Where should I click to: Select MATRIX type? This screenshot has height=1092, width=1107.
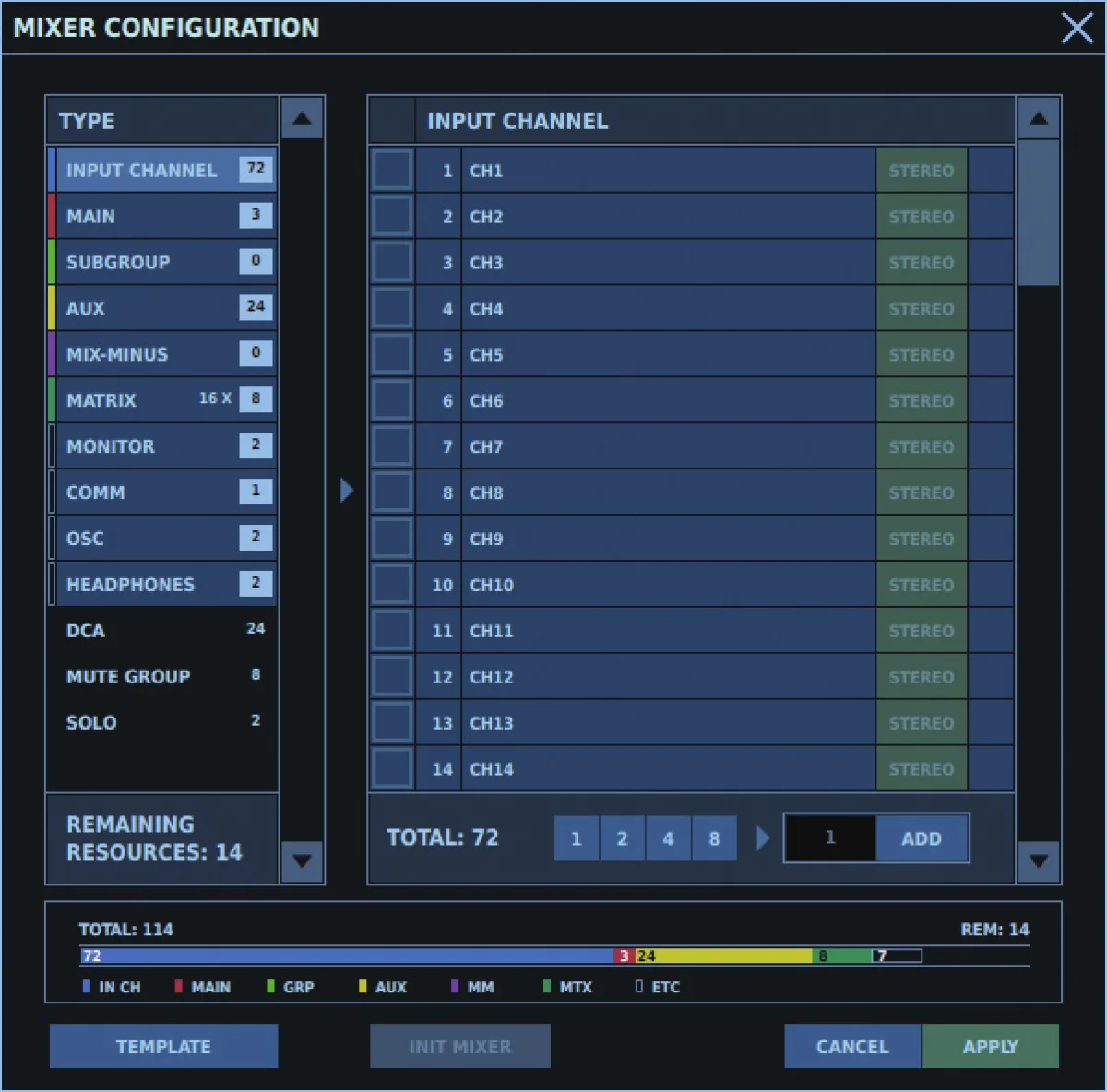[162, 400]
